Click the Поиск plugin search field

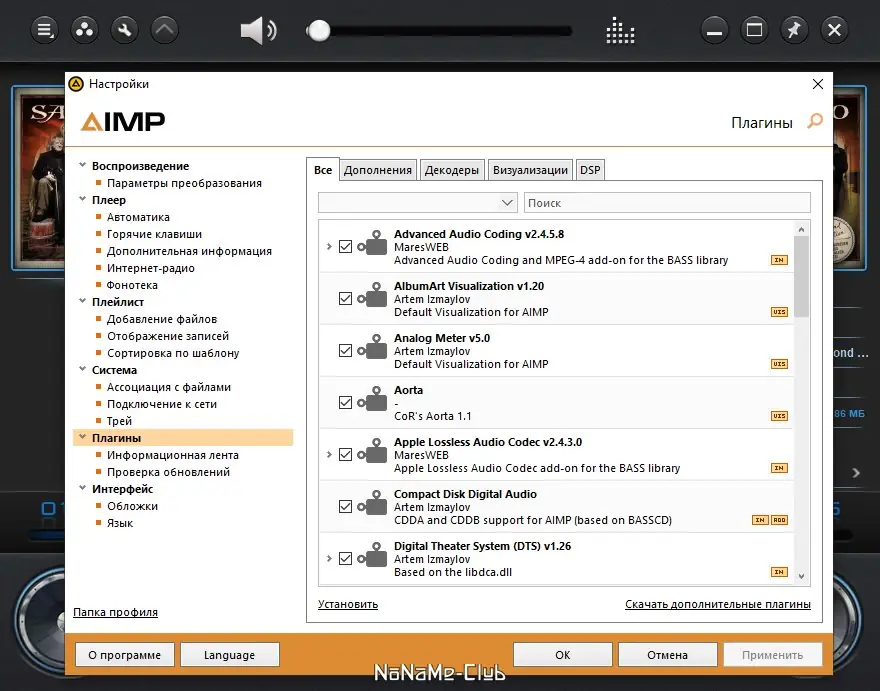pyautogui.click(x=667, y=203)
